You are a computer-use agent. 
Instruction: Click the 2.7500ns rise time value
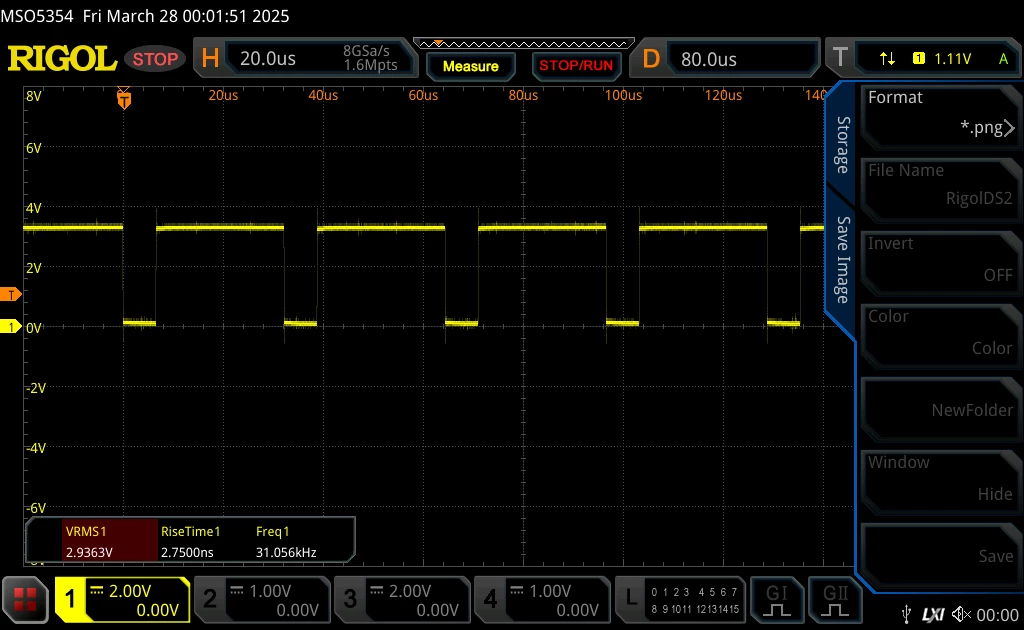click(187, 552)
